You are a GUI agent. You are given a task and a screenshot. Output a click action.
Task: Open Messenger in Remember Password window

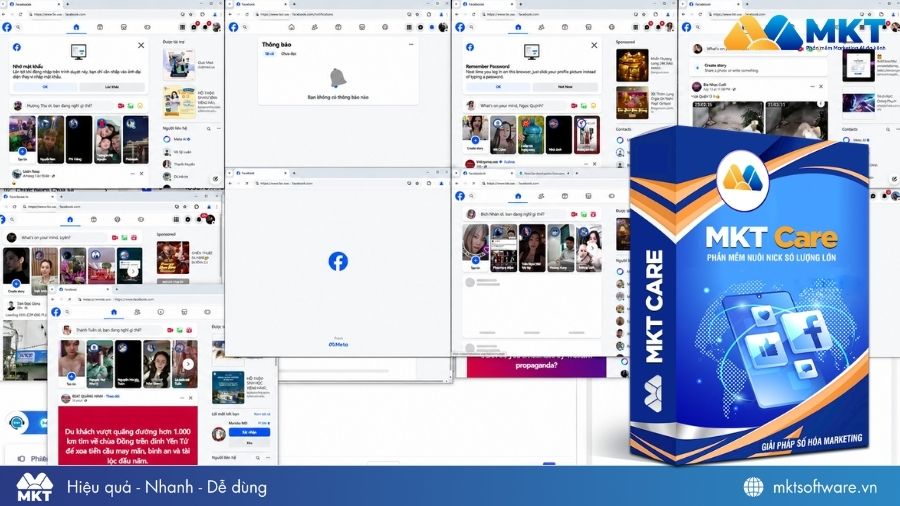647,27
